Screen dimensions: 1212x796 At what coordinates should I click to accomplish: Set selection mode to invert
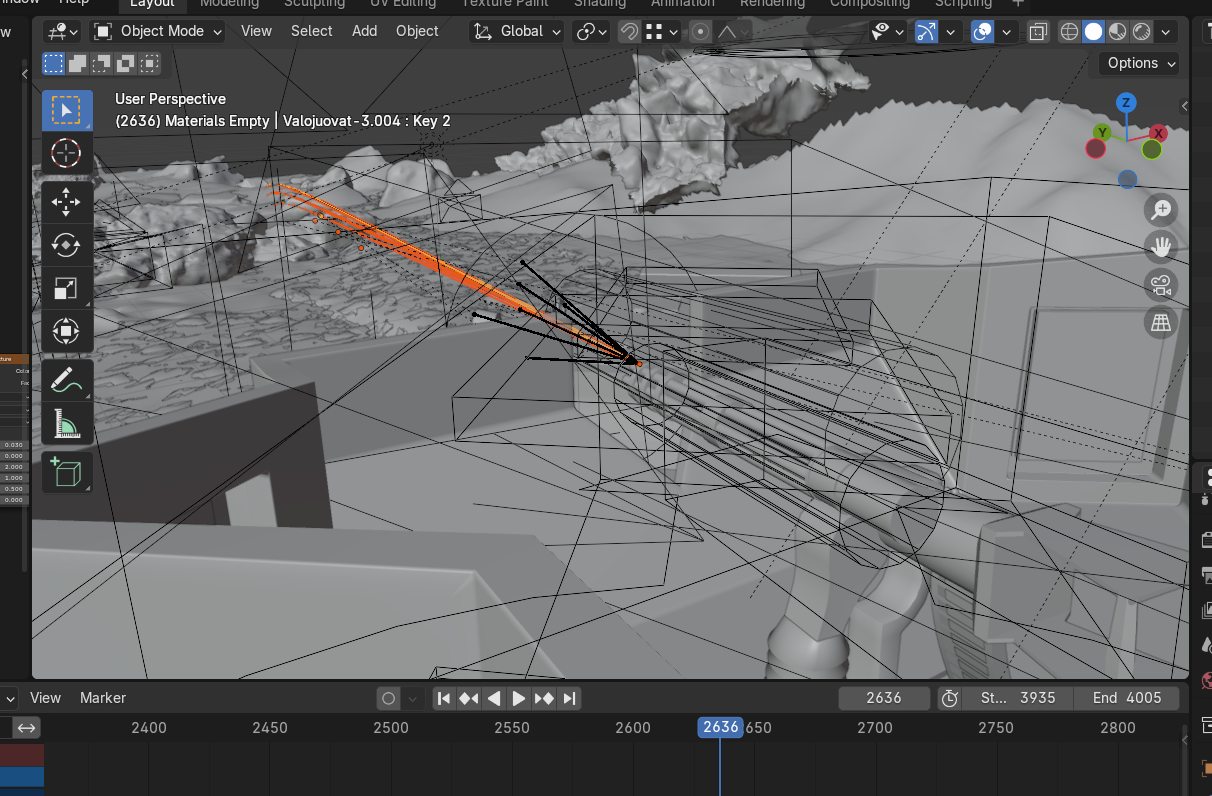pyautogui.click(x=125, y=64)
